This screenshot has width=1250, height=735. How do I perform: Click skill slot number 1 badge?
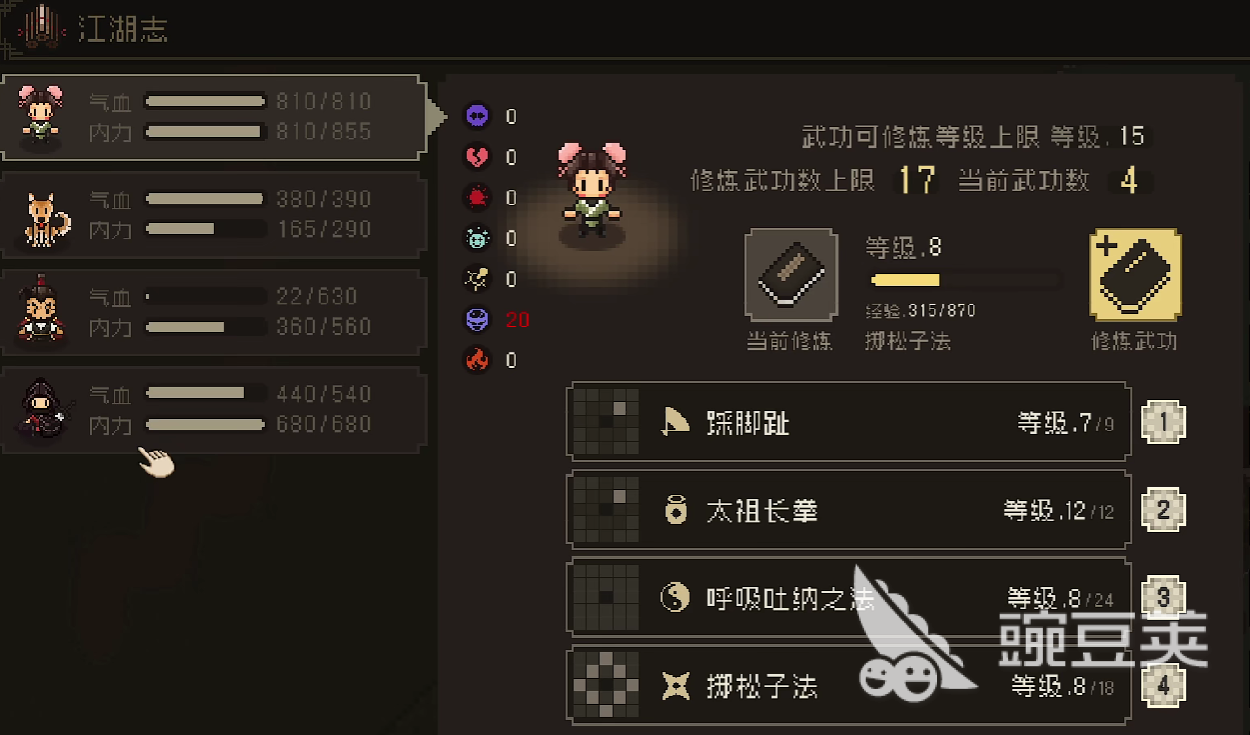click(1164, 422)
